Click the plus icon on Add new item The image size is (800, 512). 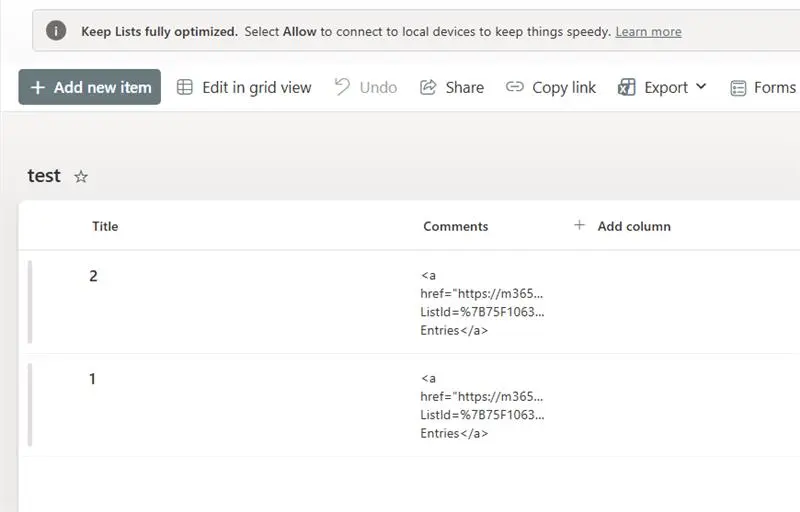[38, 88]
